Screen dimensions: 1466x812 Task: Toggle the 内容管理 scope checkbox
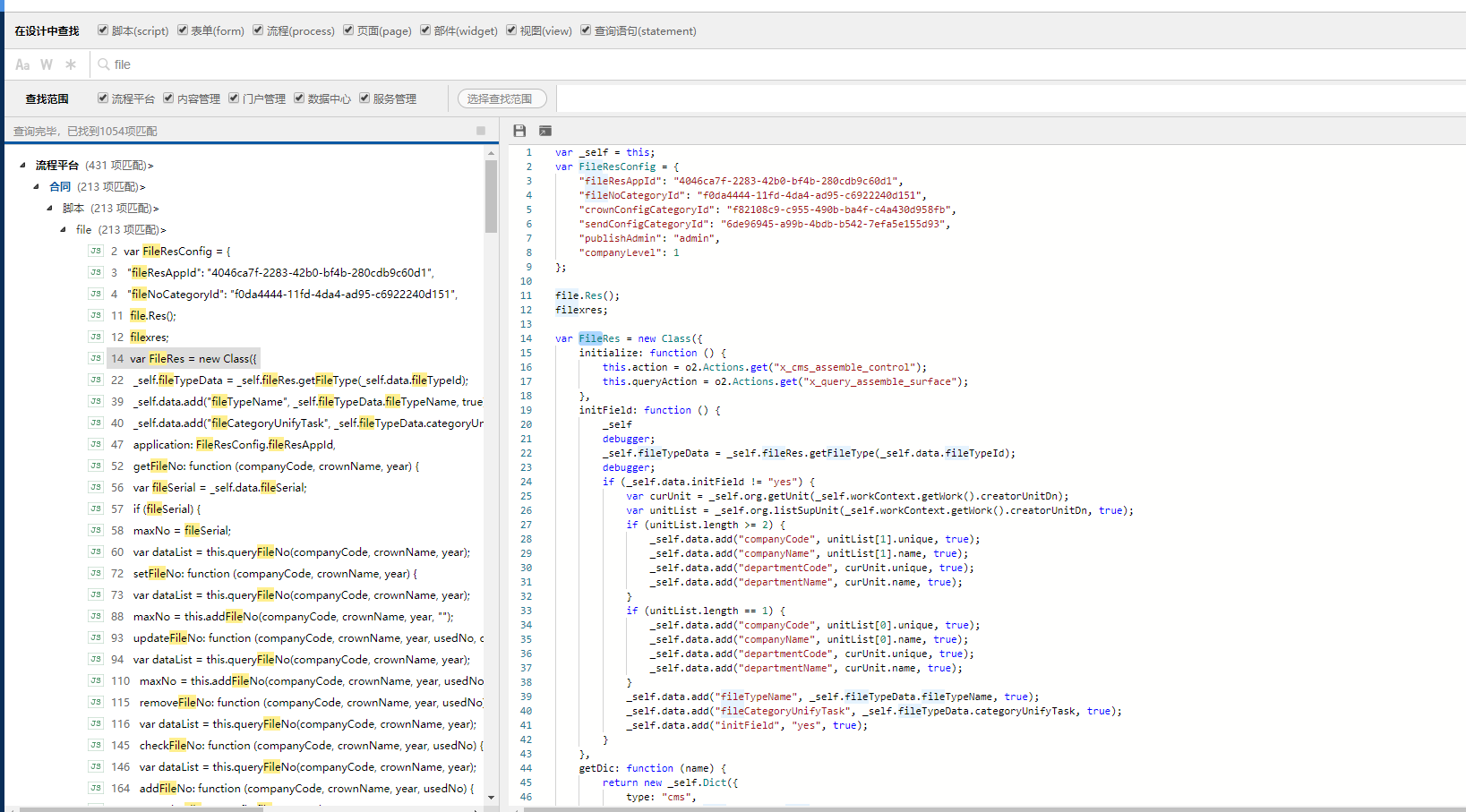pos(168,98)
